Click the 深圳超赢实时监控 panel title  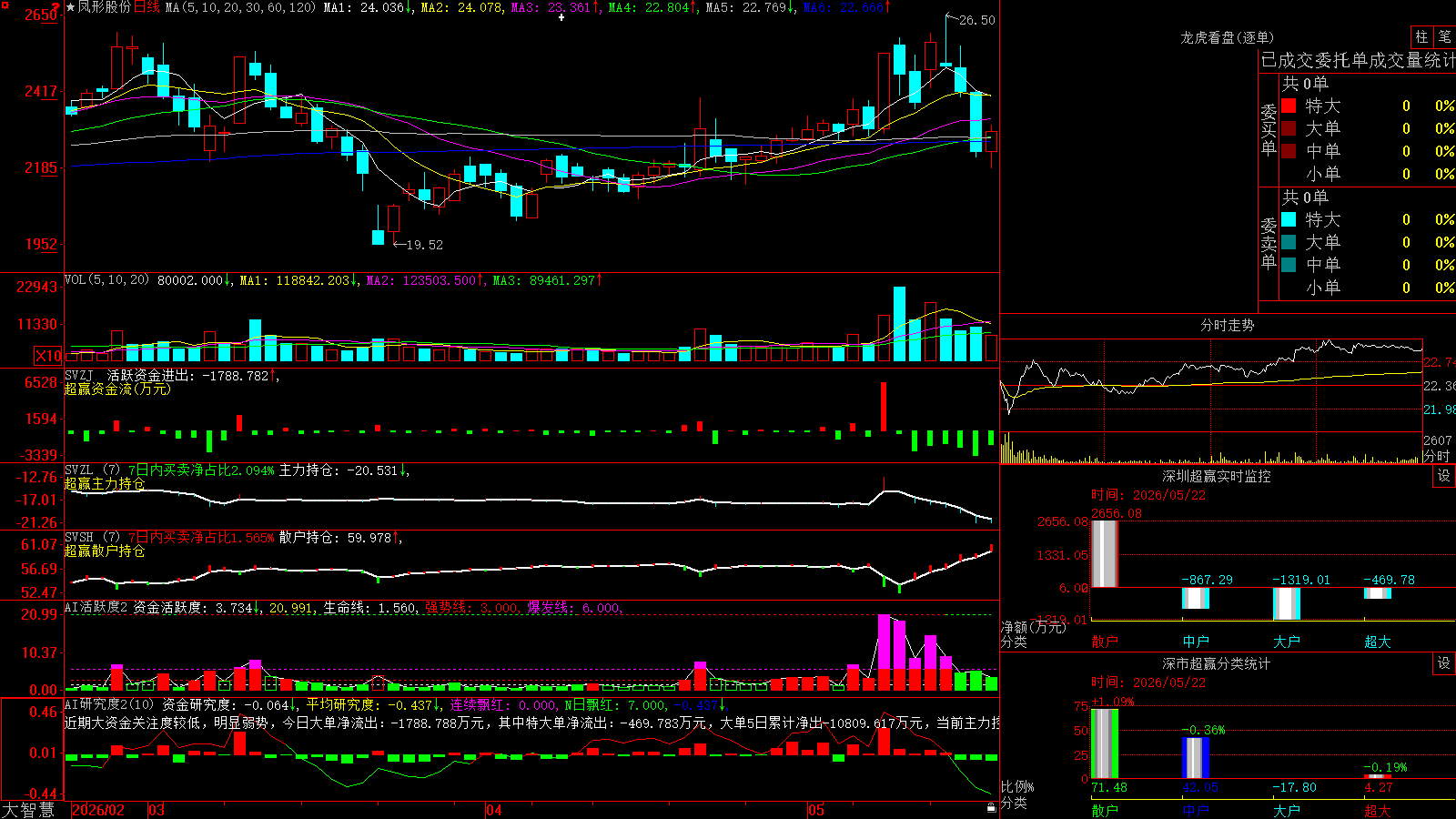coord(1217,476)
